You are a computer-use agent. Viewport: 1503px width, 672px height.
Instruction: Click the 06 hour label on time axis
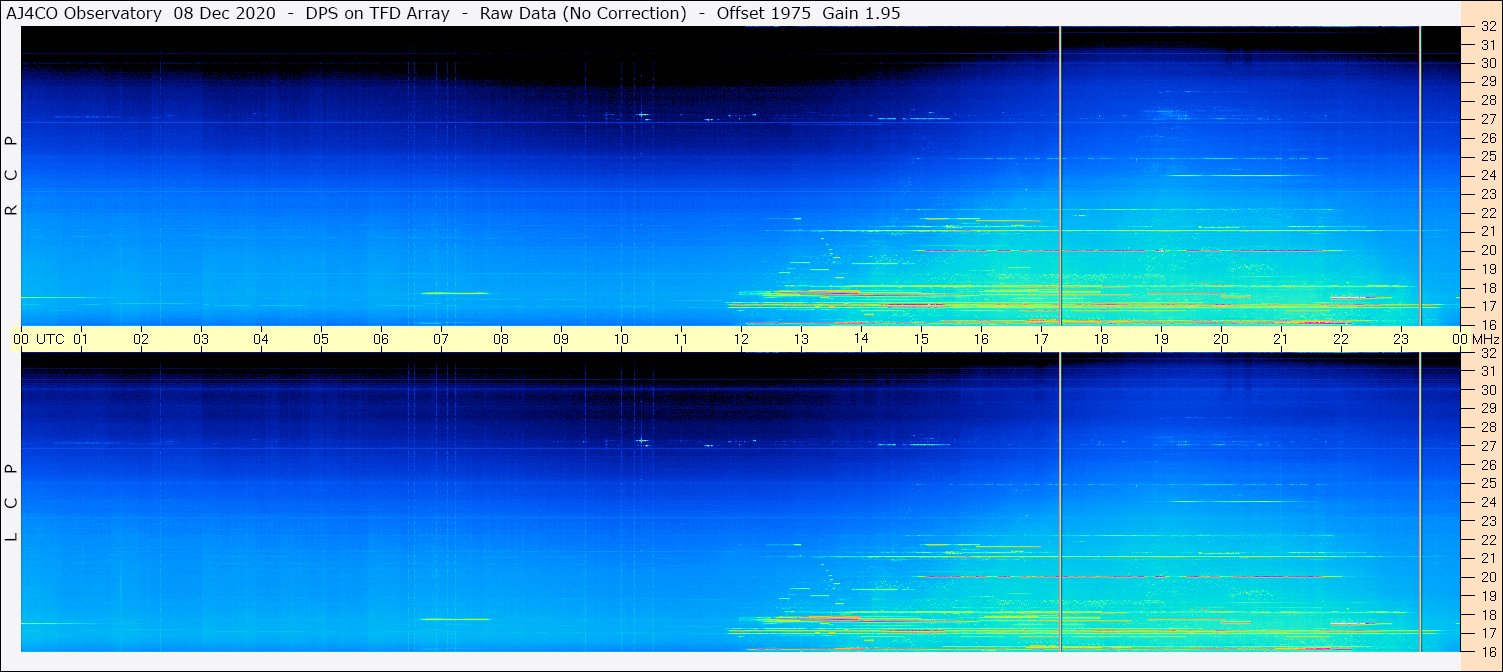381,339
